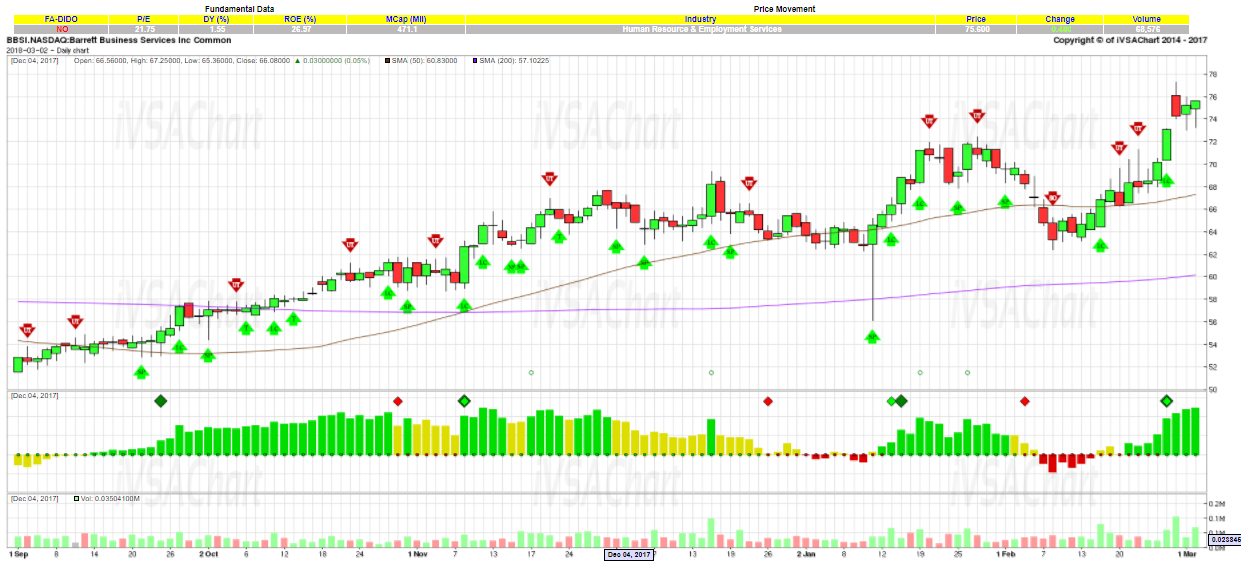Click the 78 price level on the right axis

1211,75
